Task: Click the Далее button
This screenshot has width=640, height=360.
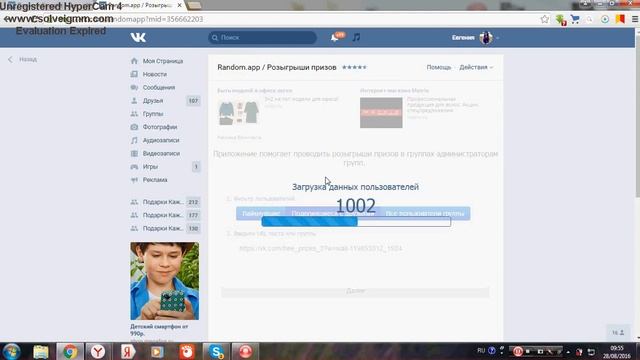Action: pos(355,291)
